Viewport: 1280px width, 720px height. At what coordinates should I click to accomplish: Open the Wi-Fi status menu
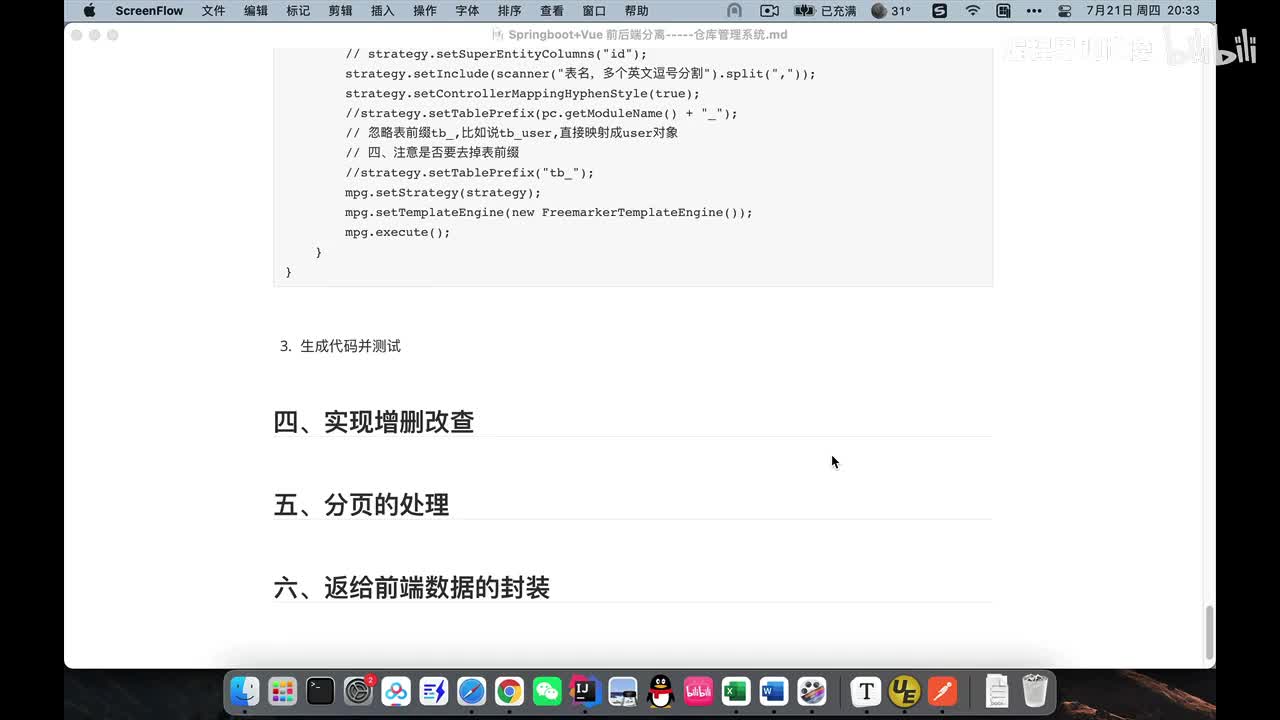click(973, 11)
